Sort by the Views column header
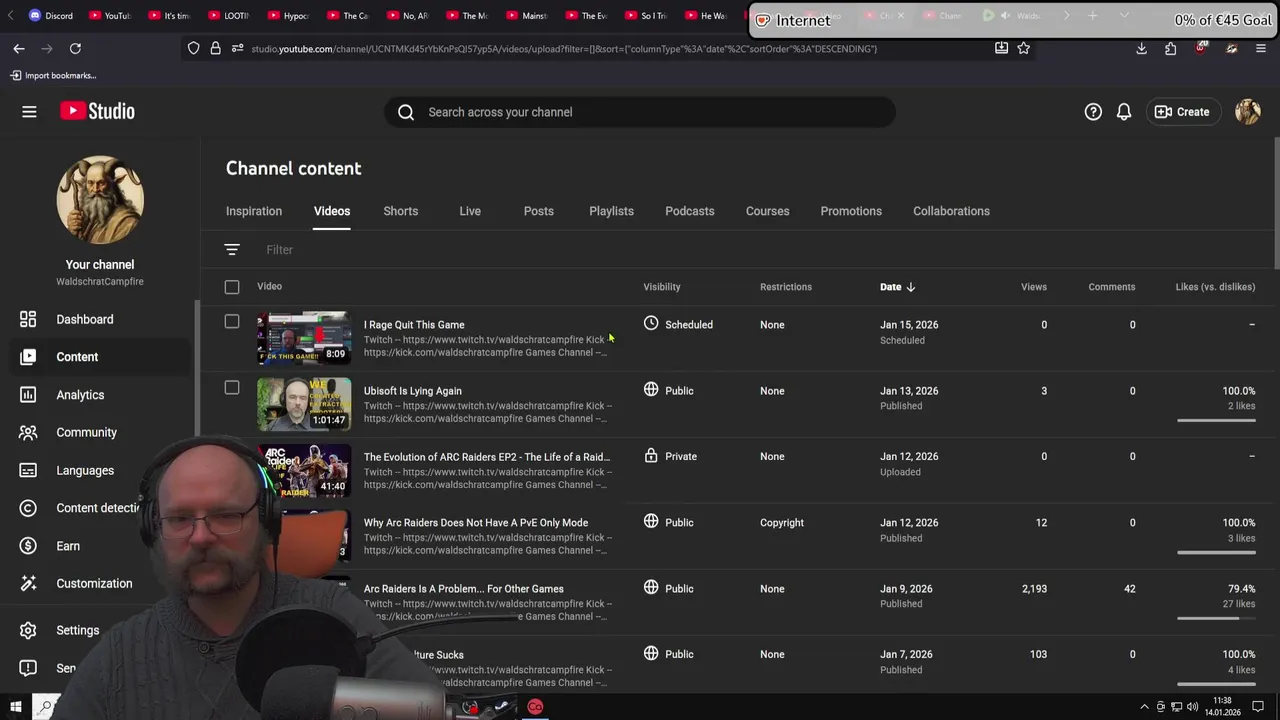Screen dimensions: 1280x720 pyautogui.click(x=1034, y=287)
